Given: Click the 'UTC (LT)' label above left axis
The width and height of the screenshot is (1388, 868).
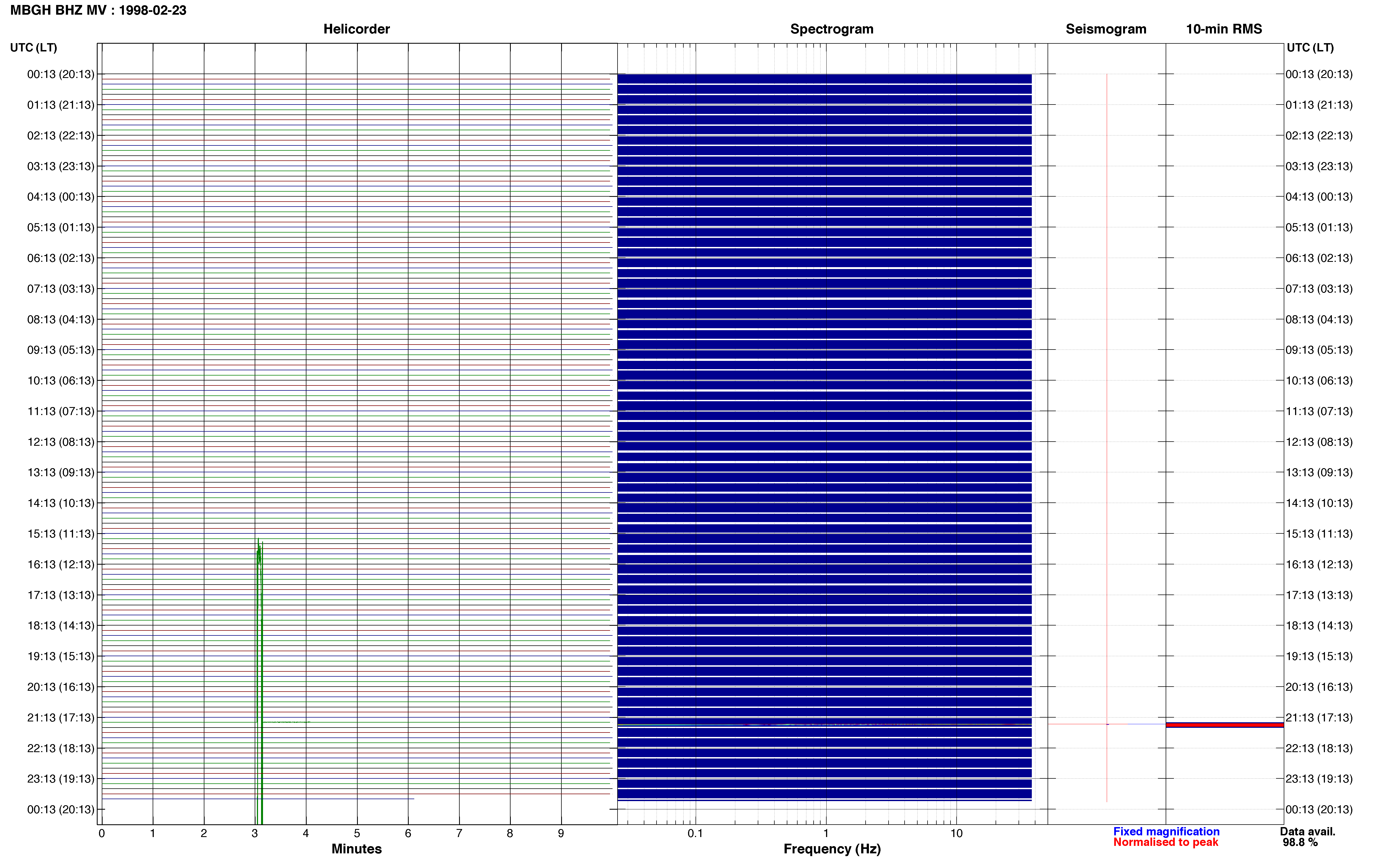Looking at the screenshot, I should coord(33,48).
